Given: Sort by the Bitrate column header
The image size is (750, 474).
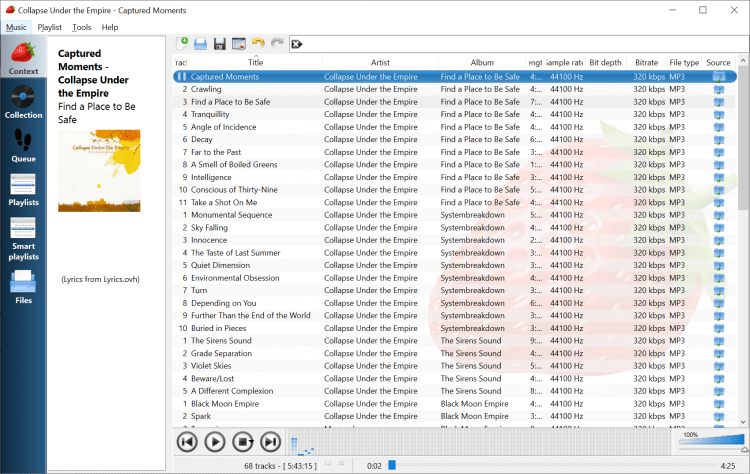Looking at the screenshot, I should pyautogui.click(x=646, y=62).
